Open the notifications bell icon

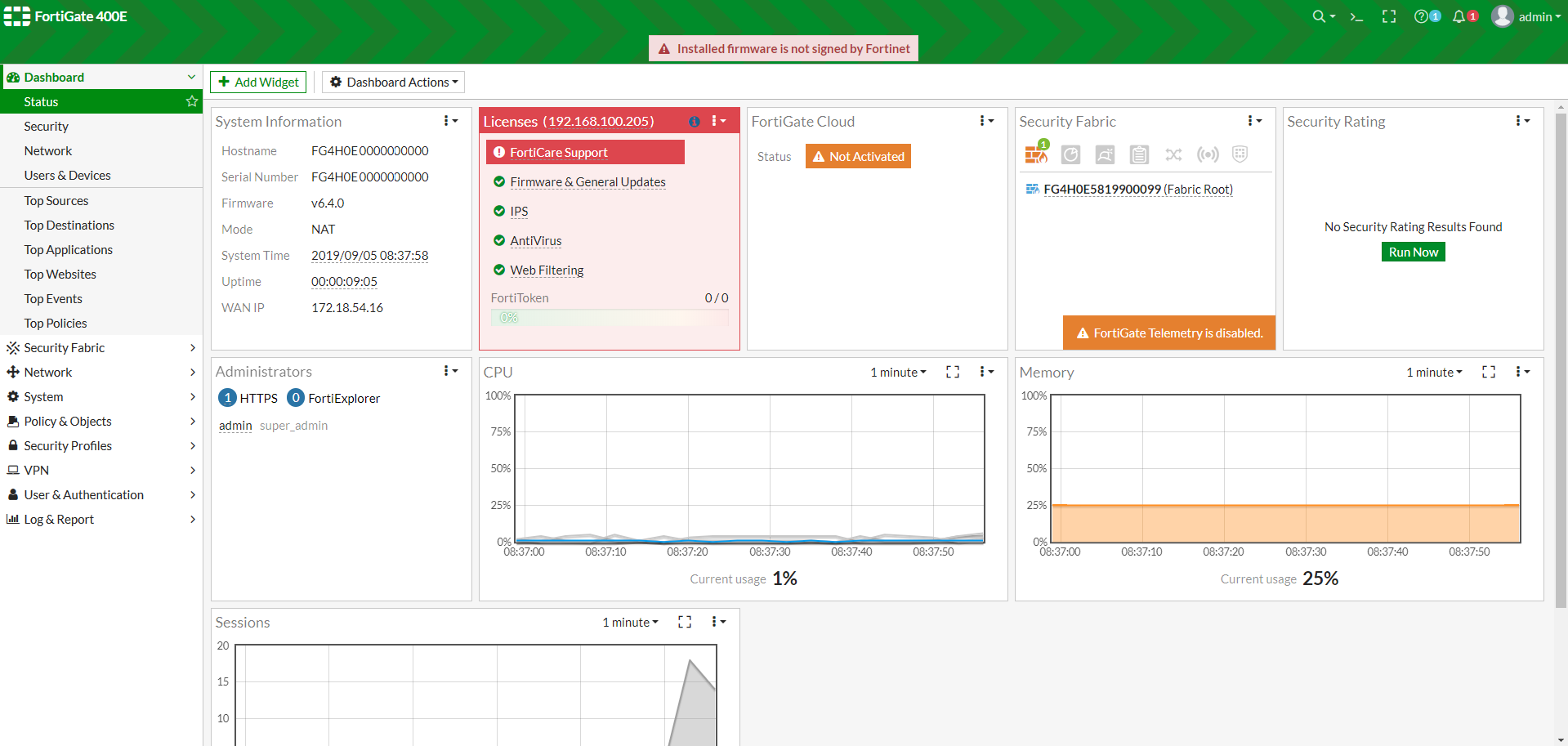coord(1459,16)
